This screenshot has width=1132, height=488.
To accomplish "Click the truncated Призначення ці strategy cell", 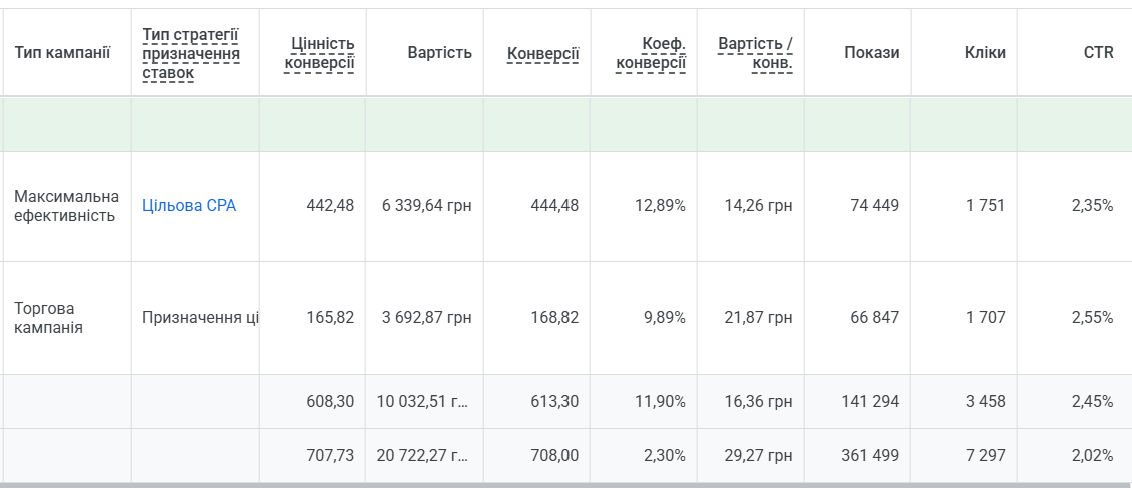I will [200, 318].
